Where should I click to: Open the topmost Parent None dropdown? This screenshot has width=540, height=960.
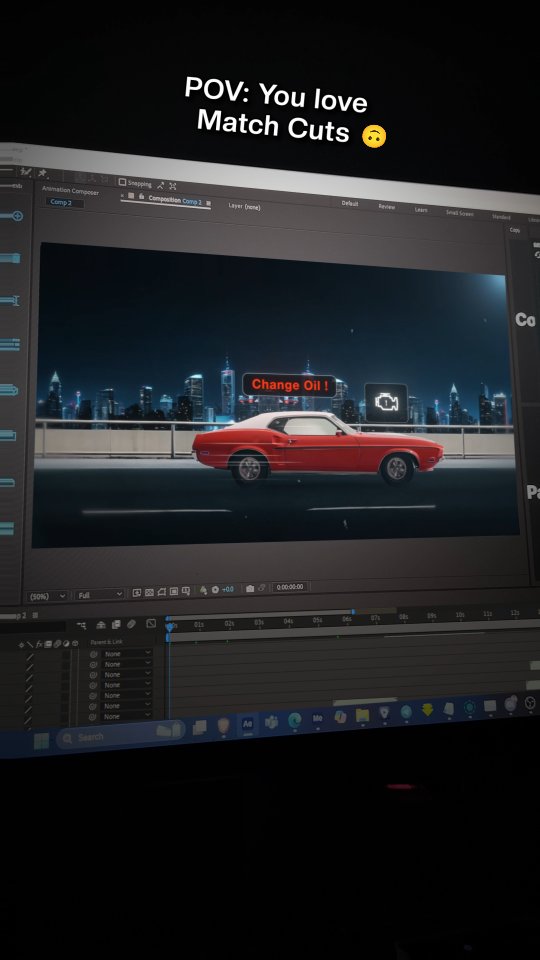pos(127,653)
